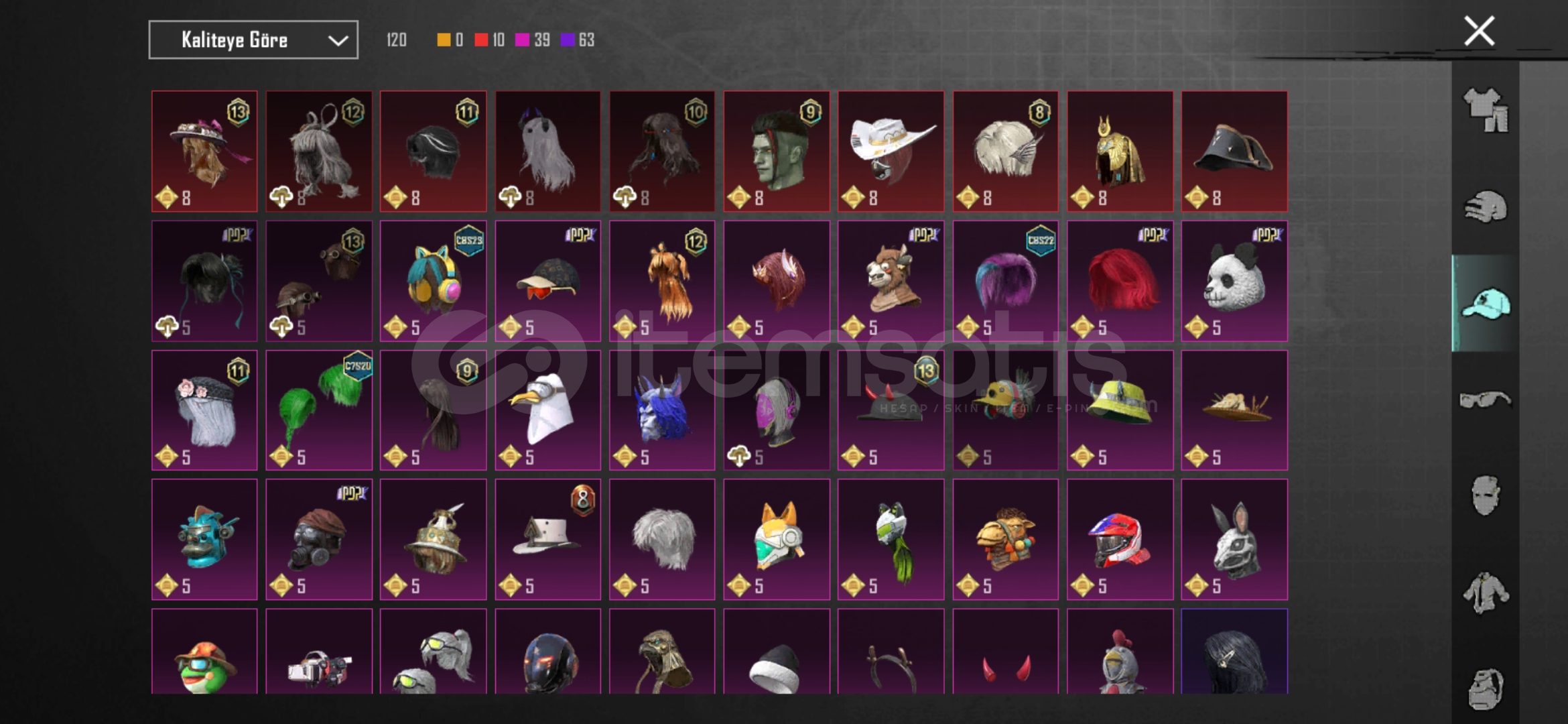This screenshot has height=724, width=1568.
Task: Filter by red quality count 10
Action: pos(489,40)
